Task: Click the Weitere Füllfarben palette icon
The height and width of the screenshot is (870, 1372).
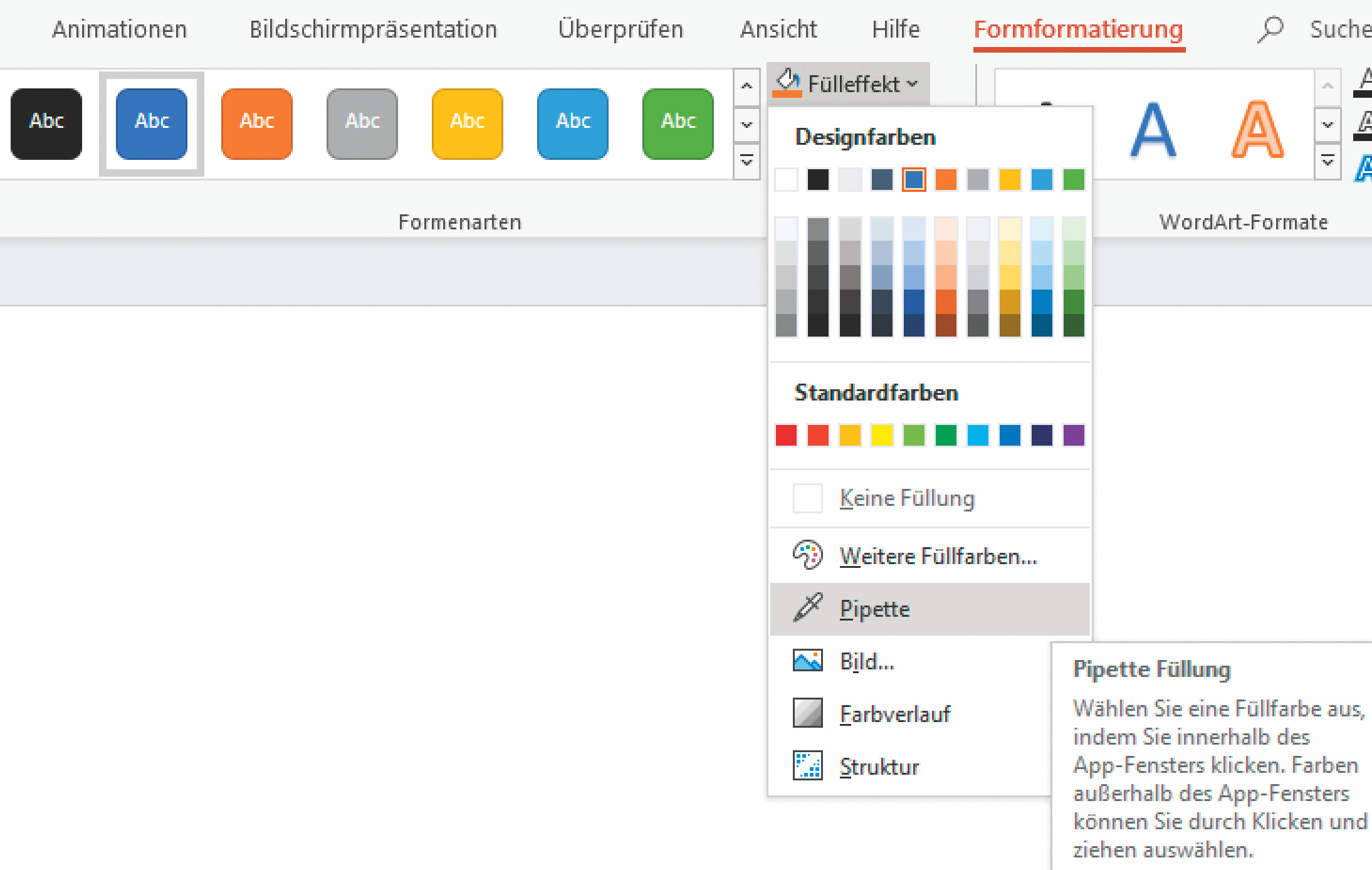Action: [x=807, y=555]
